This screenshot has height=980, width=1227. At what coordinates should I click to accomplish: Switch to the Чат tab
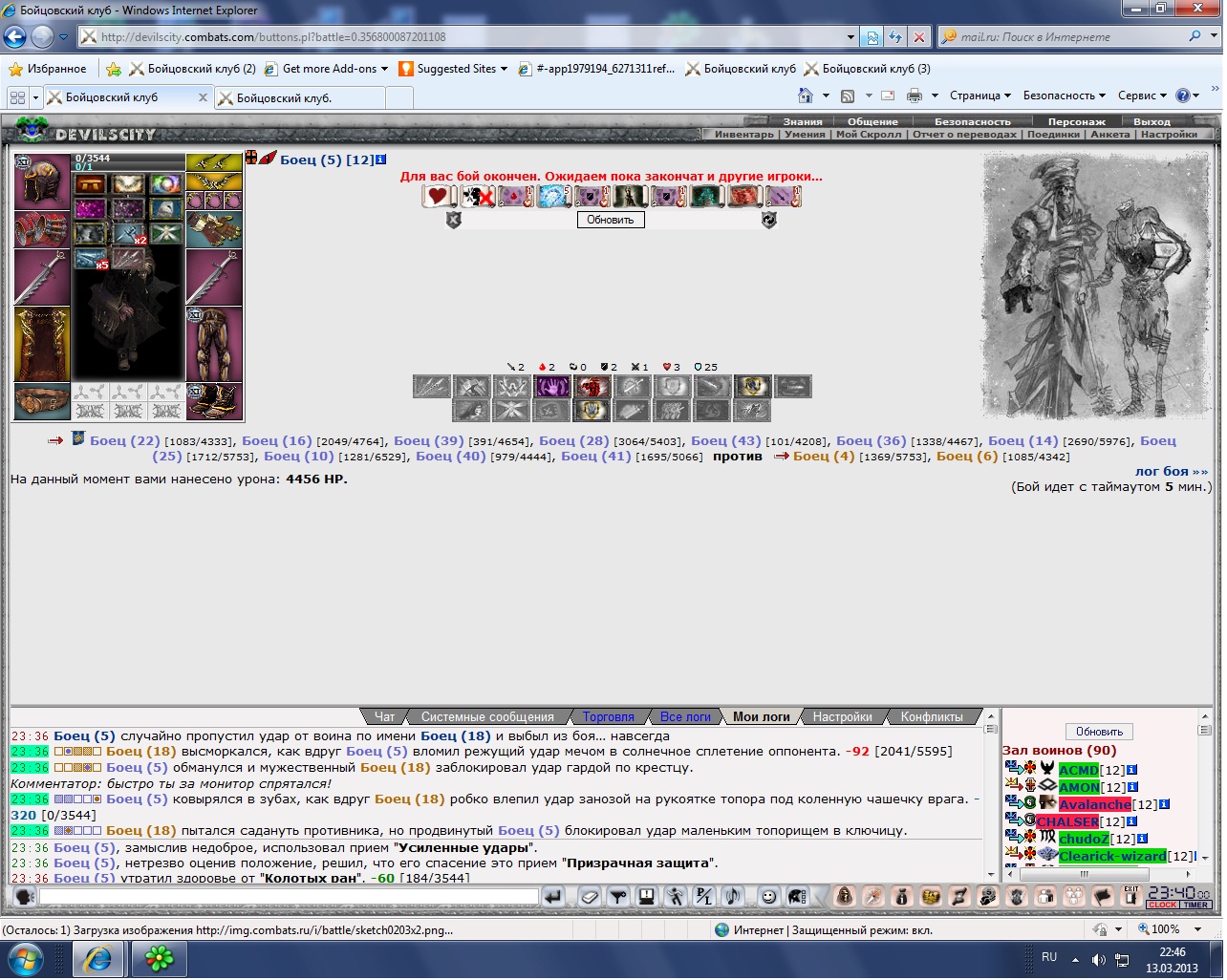384,717
